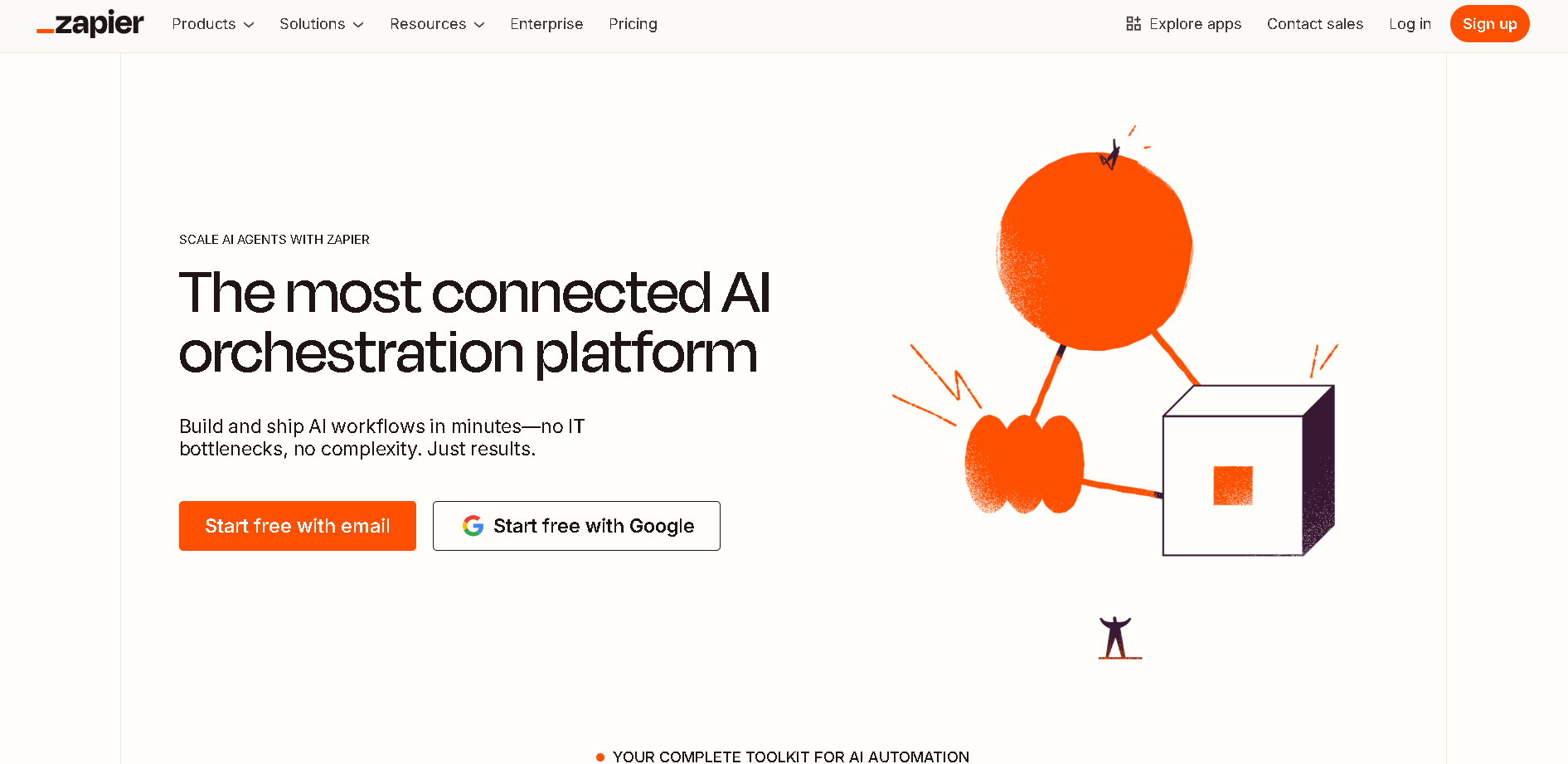Expand the Products dropdown
The image size is (1568, 764).
[212, 24]
